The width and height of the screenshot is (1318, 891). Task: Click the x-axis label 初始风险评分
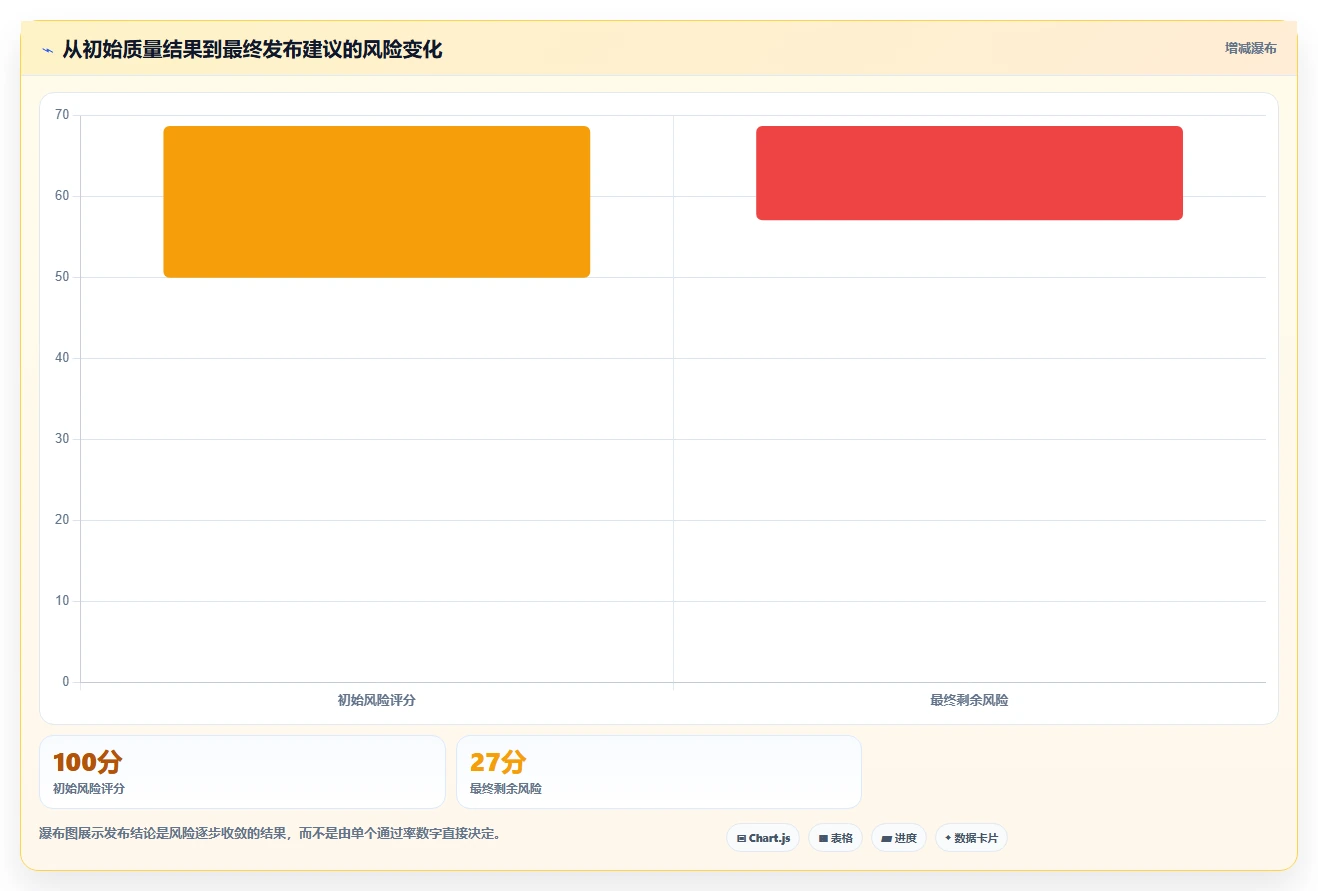[377, 700]
